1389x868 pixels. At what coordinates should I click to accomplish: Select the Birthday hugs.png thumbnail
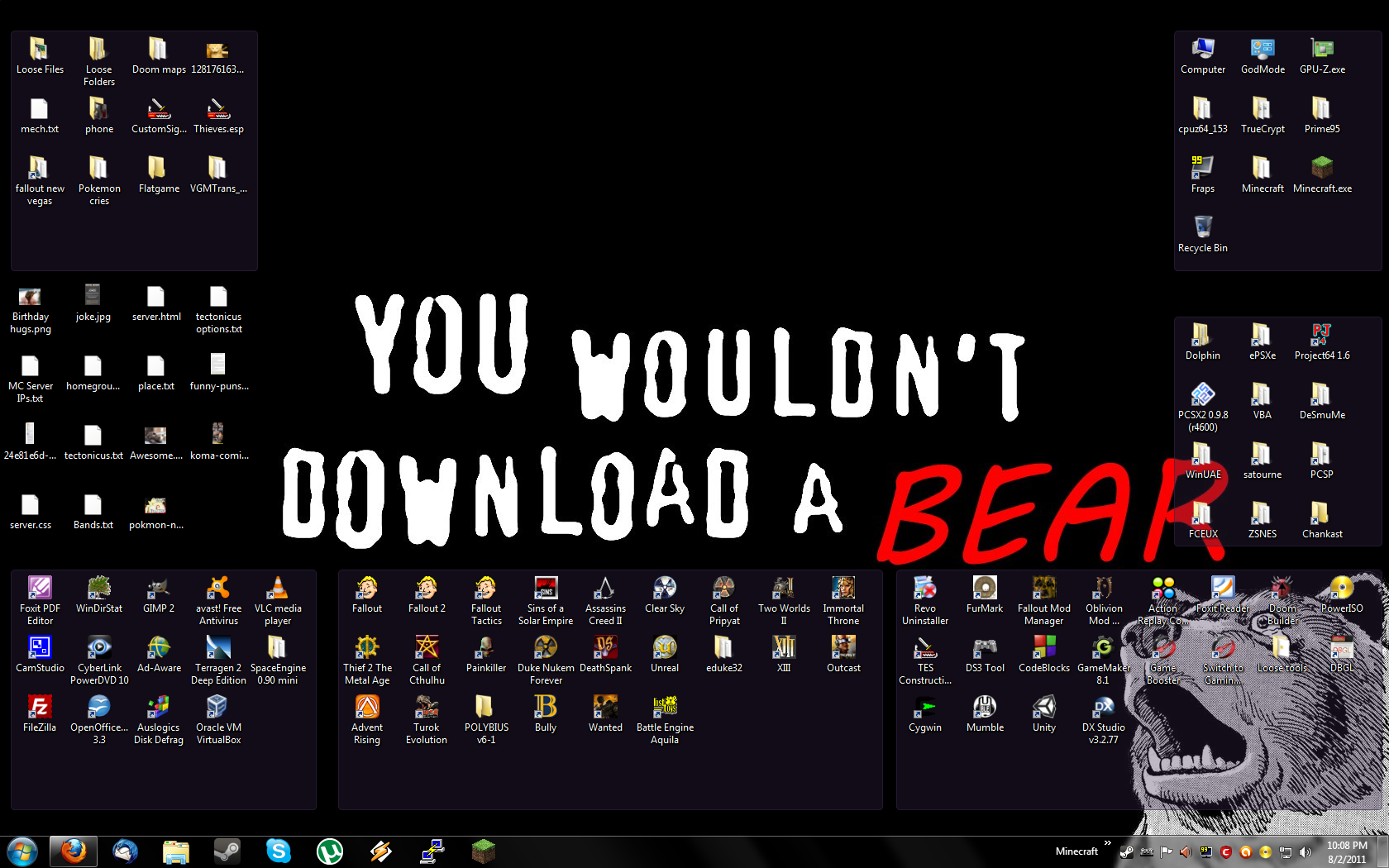pos(31,298)
